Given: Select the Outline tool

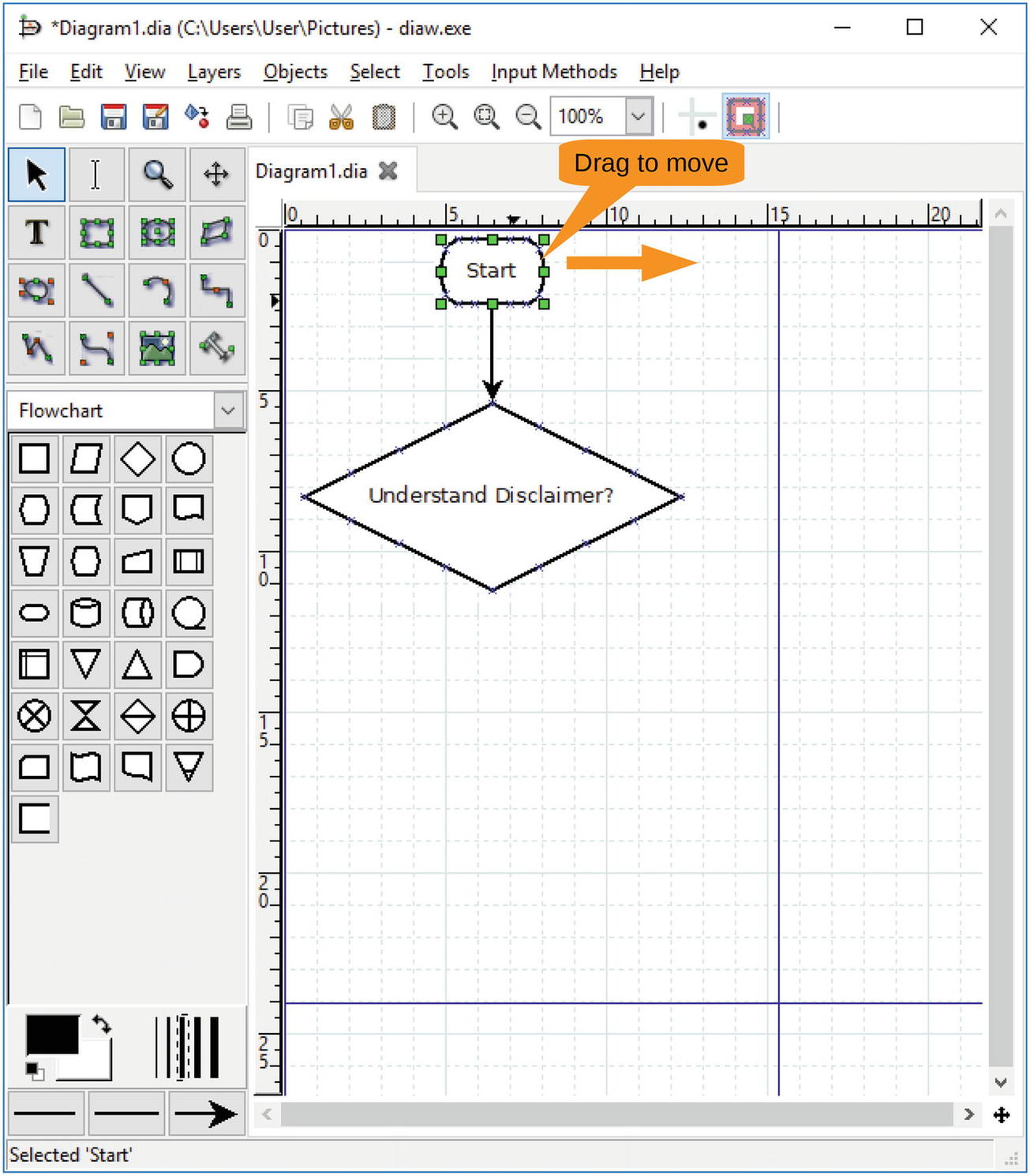Looking at the screenshot, I should 216,348.
